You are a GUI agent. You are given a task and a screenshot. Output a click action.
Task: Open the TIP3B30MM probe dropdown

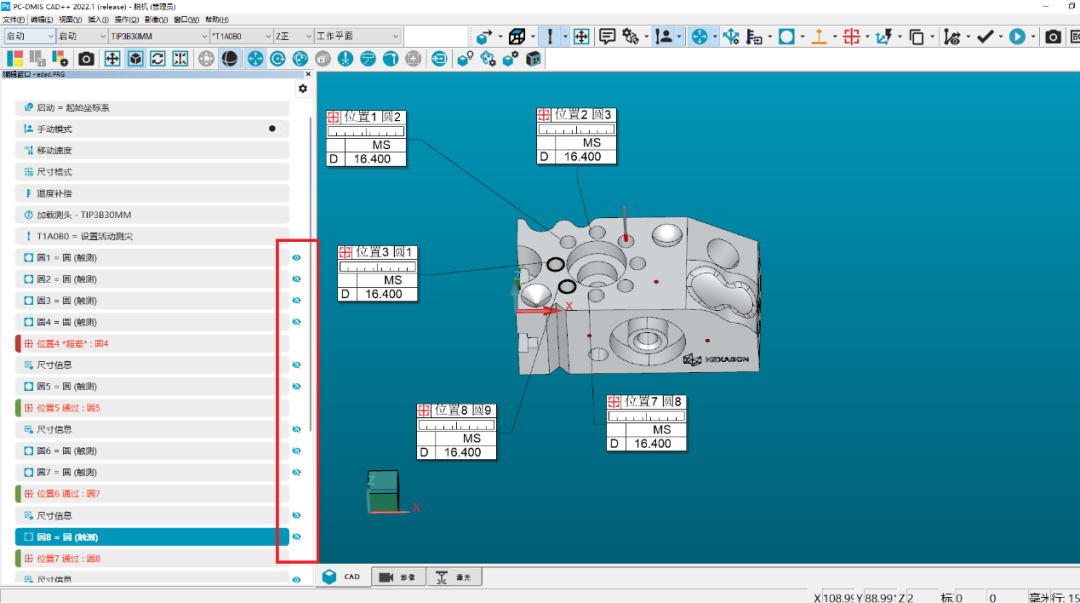(x=158, y=36)
